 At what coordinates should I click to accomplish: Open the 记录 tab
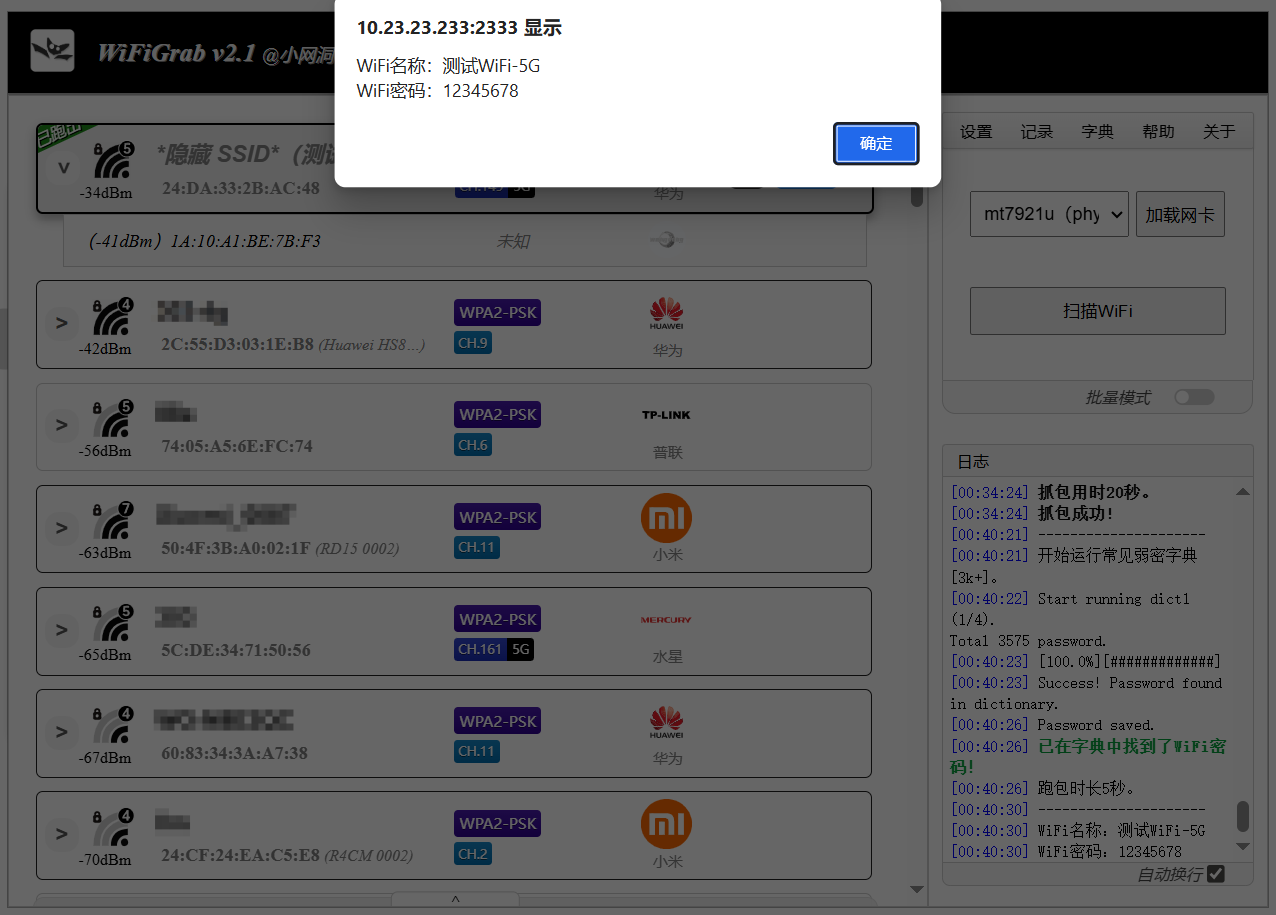pos(1037,132)
